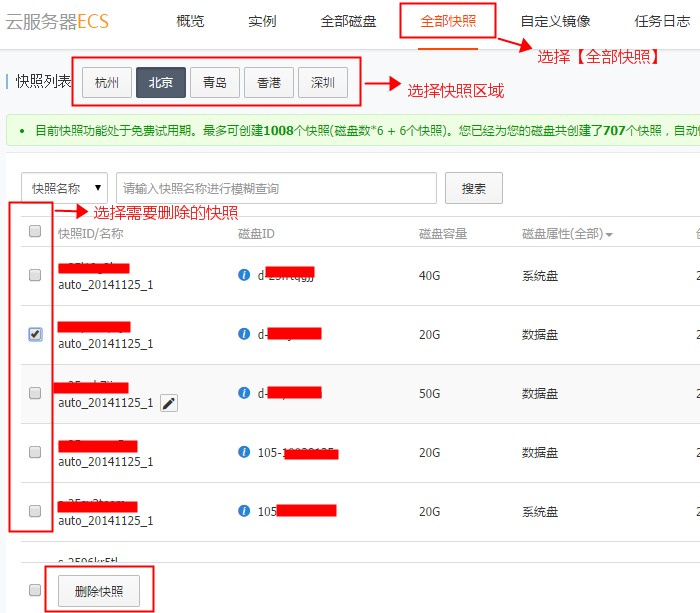Switch to the 全部快照 tab
Screen dimensions: 700x613
coord(447,21)
